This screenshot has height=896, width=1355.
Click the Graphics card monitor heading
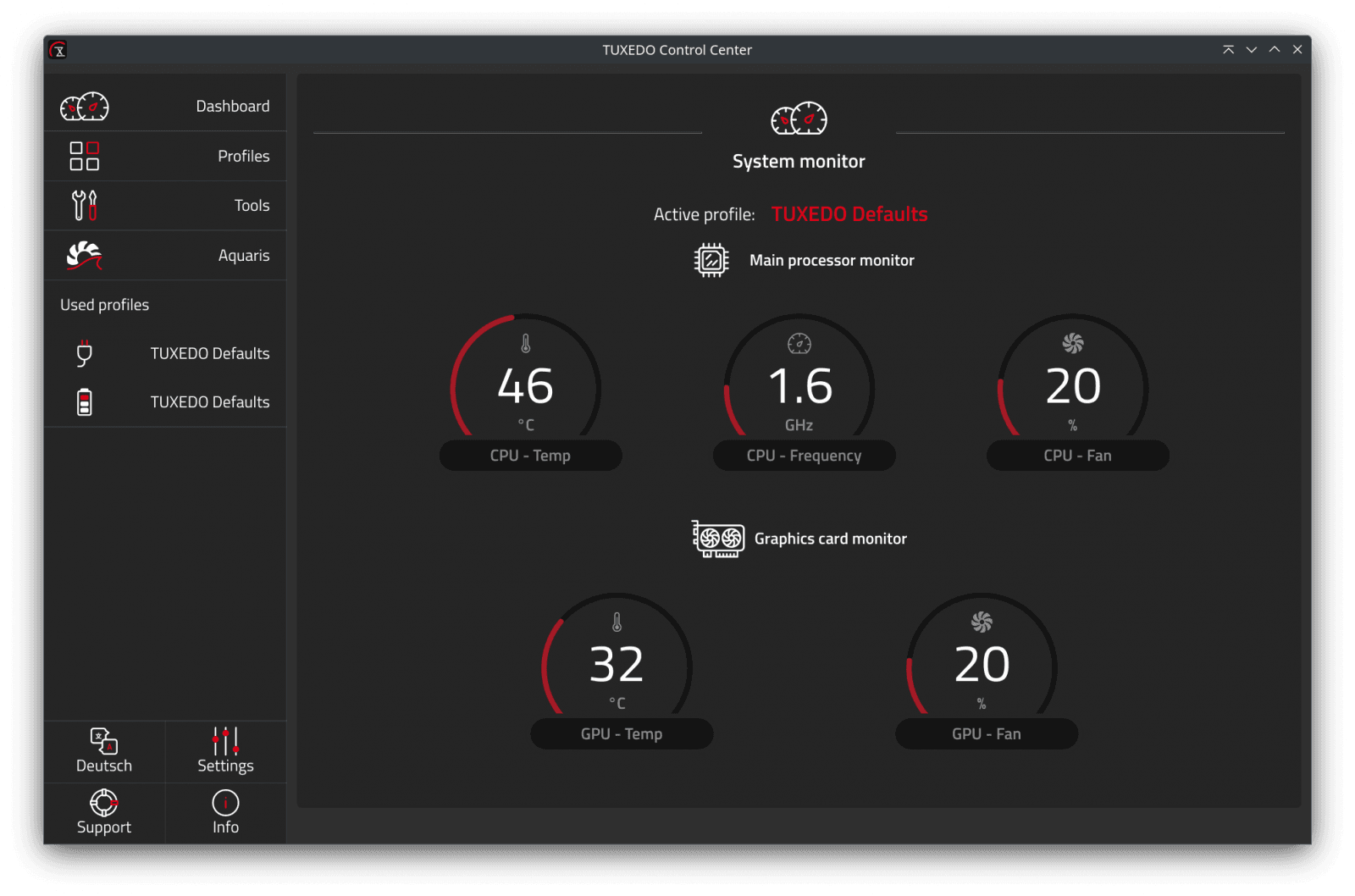tap(830, 539)
